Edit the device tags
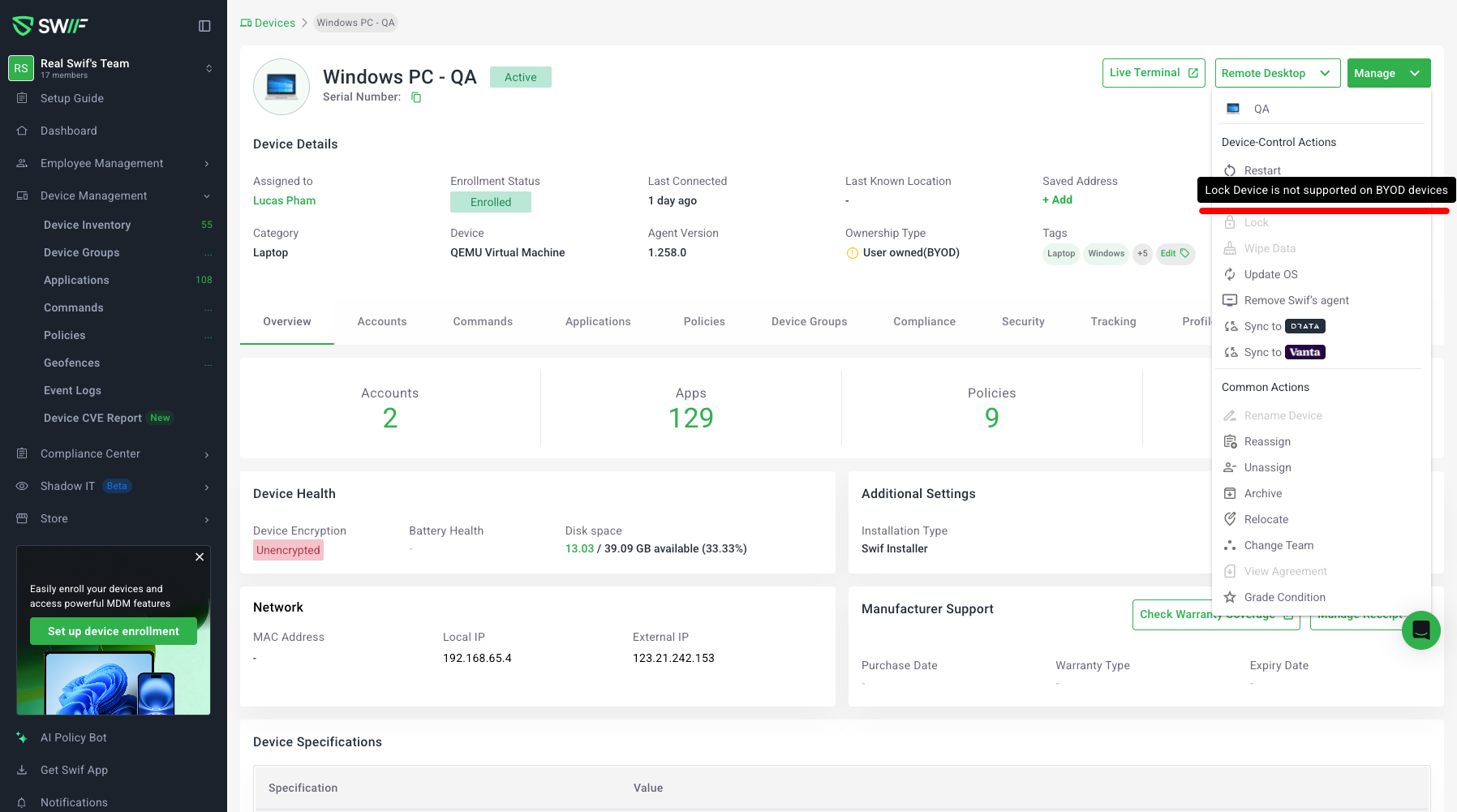Image resolution: width=1457 pixels, height=812 pixels. (1174, 253)
